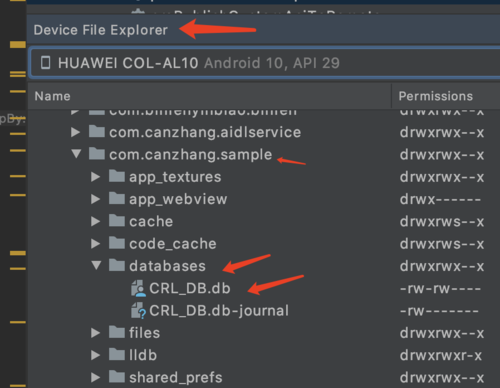
Task: Select the com.canzhang.sample package name
Action: 191,155
